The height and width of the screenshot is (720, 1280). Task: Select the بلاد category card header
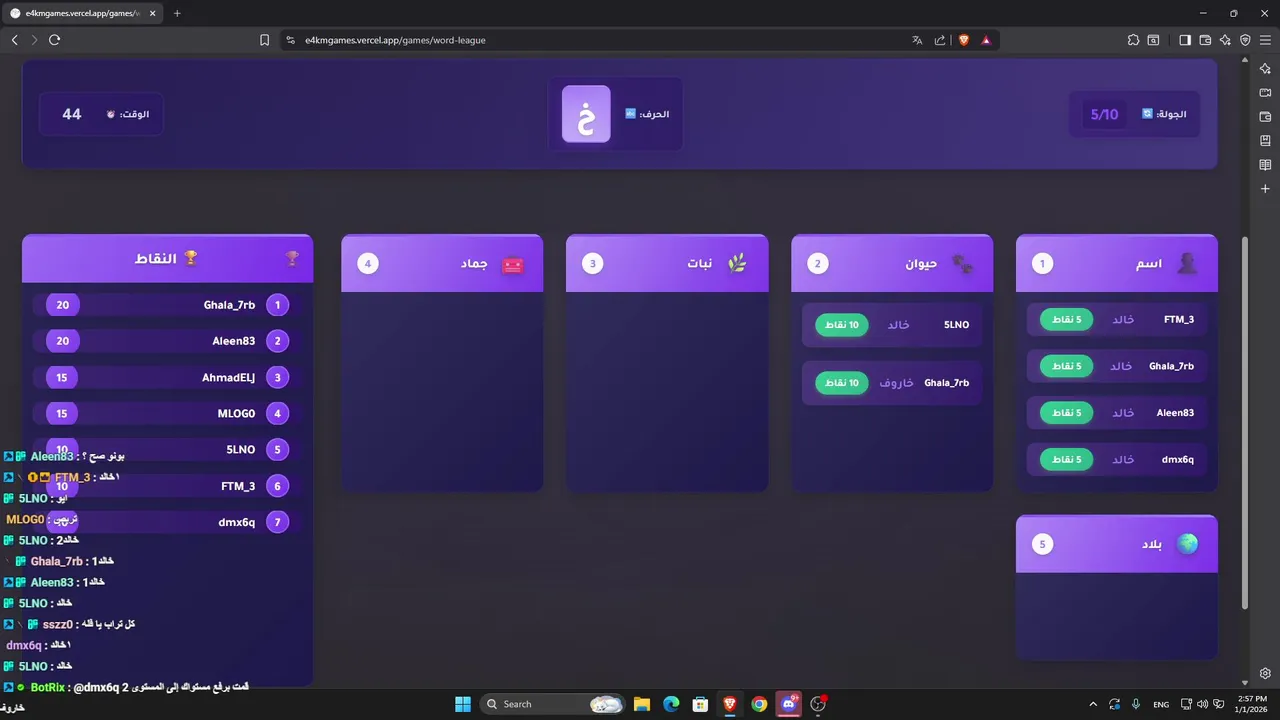coord(1117,544)
